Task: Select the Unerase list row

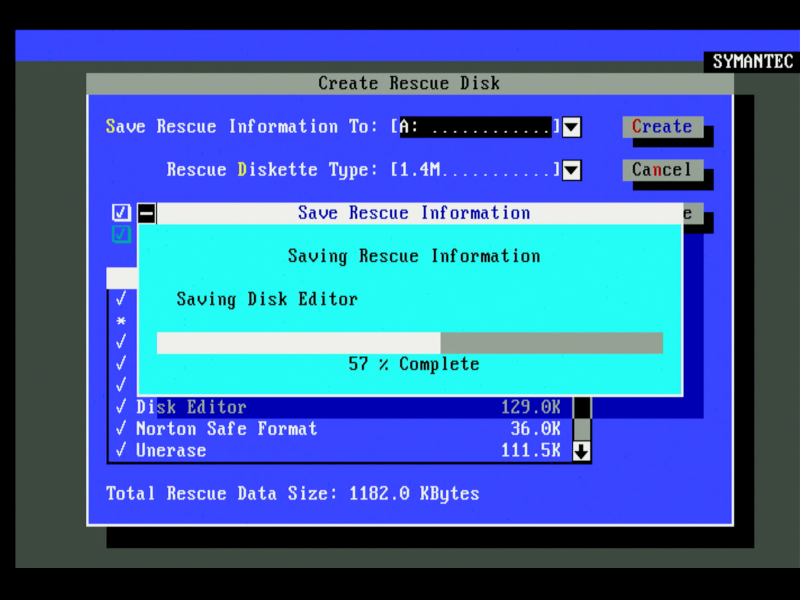Action: point(340,450)
